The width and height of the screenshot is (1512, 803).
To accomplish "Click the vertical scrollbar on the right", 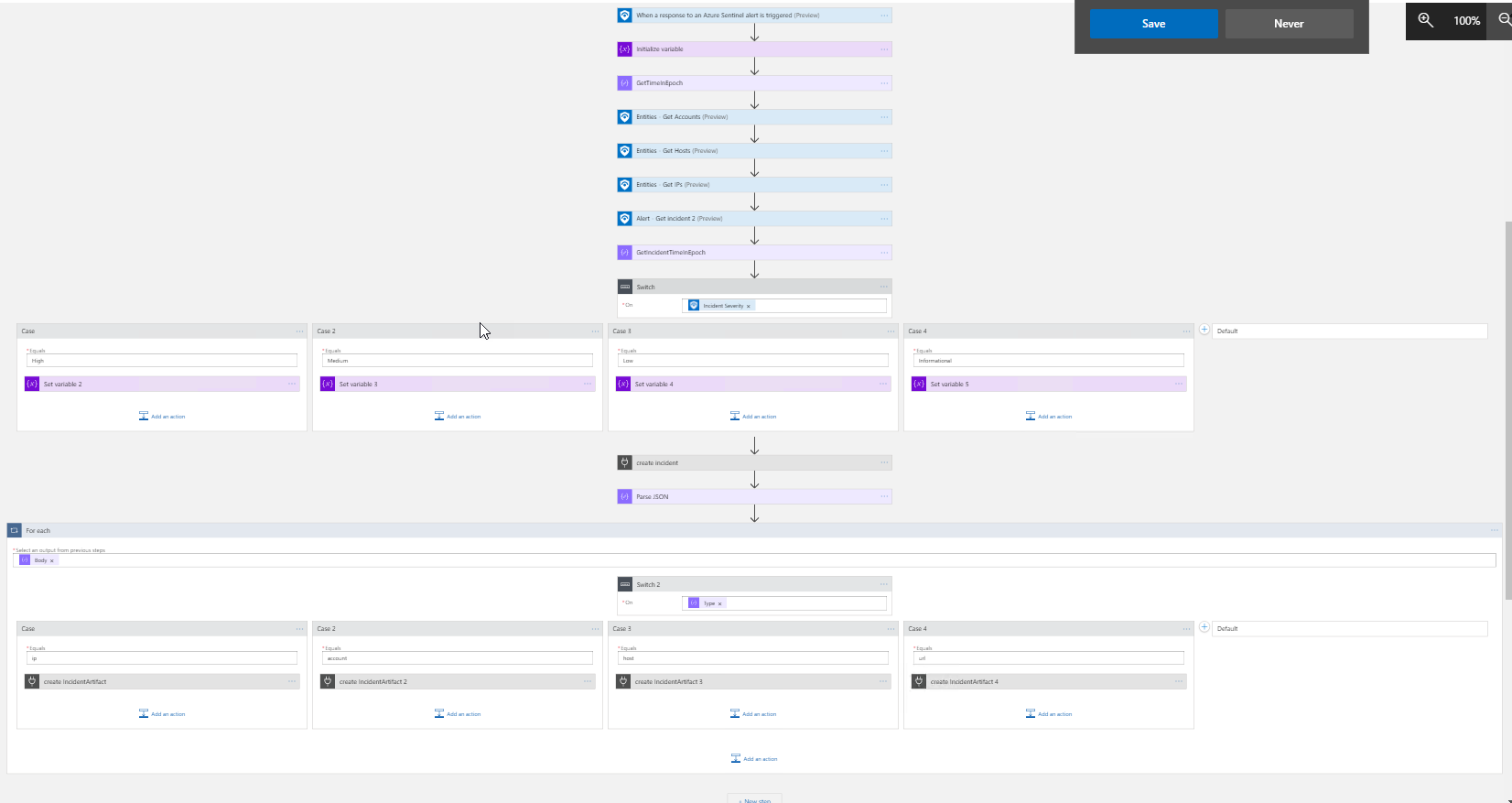I will [1507, 410].
